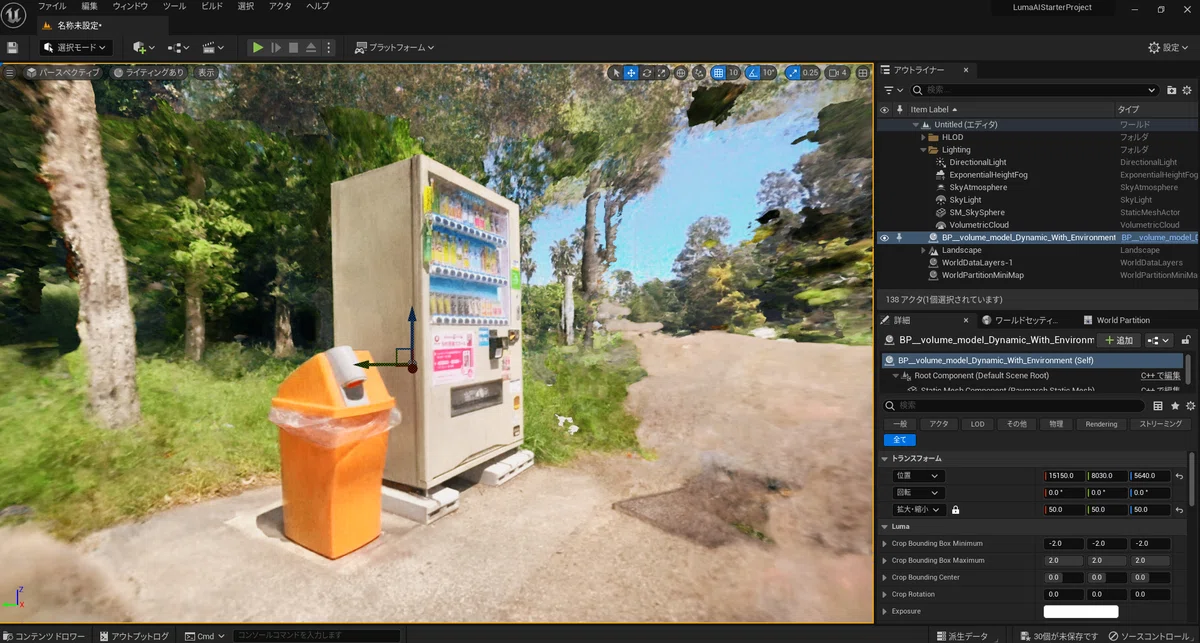Toggle visibility eye of BP__volume_model row
Screen dimensions: 1200x643
click(884, 237)
